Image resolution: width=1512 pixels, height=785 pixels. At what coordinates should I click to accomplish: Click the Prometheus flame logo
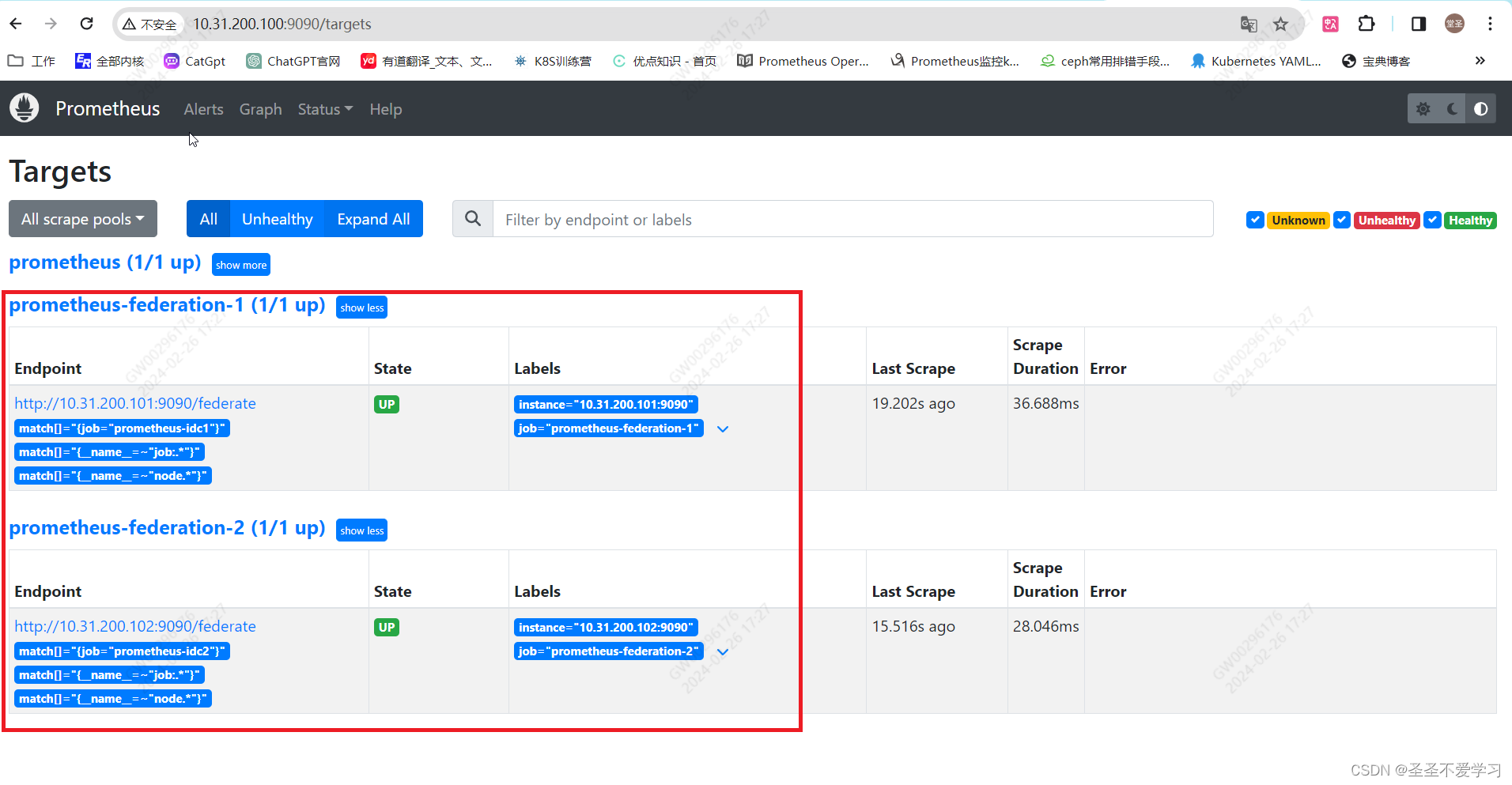(25, 108)
